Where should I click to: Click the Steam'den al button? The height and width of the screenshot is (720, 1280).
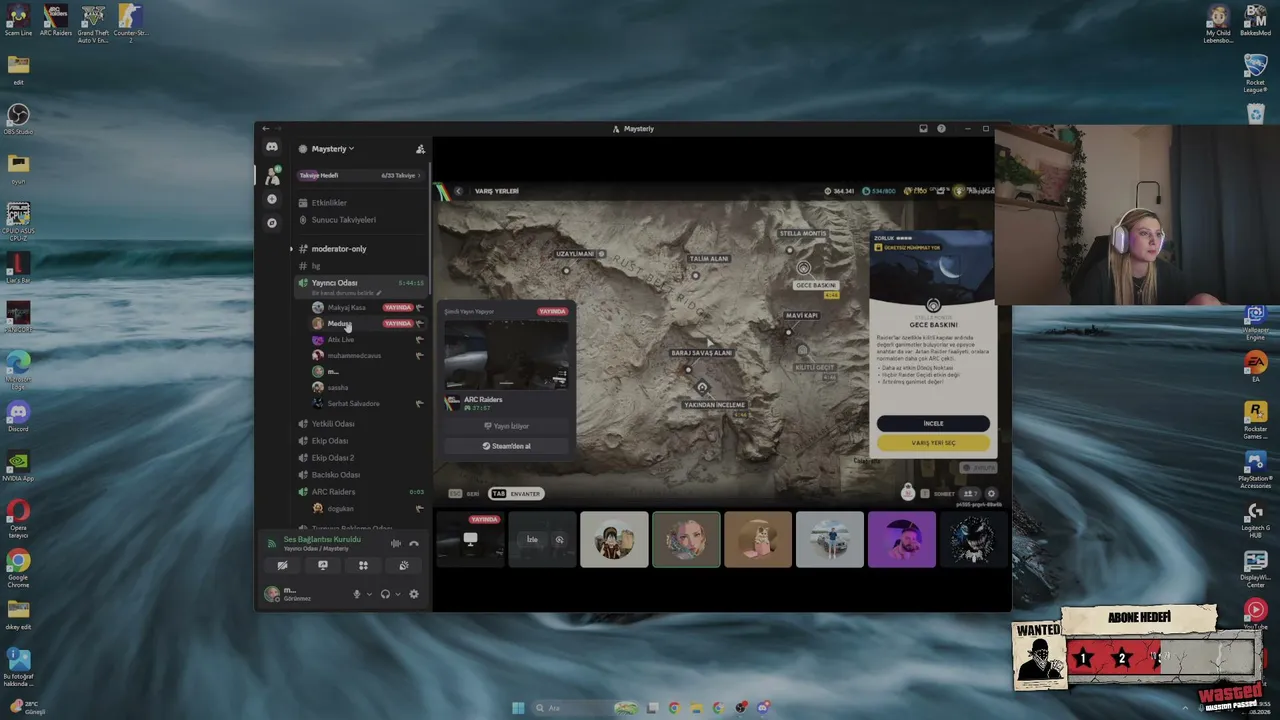[506, 446]
